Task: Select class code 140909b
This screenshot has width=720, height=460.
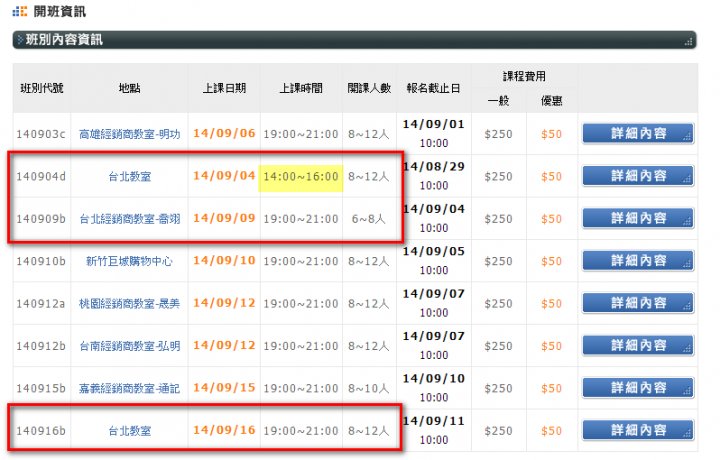Action: (41, 219)
